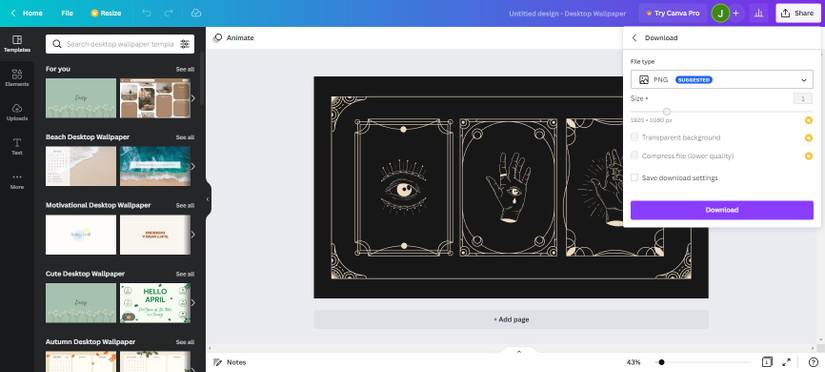825x372 pixels.
Task: Open the help question mark icon
Action: (x=813, y=362)
